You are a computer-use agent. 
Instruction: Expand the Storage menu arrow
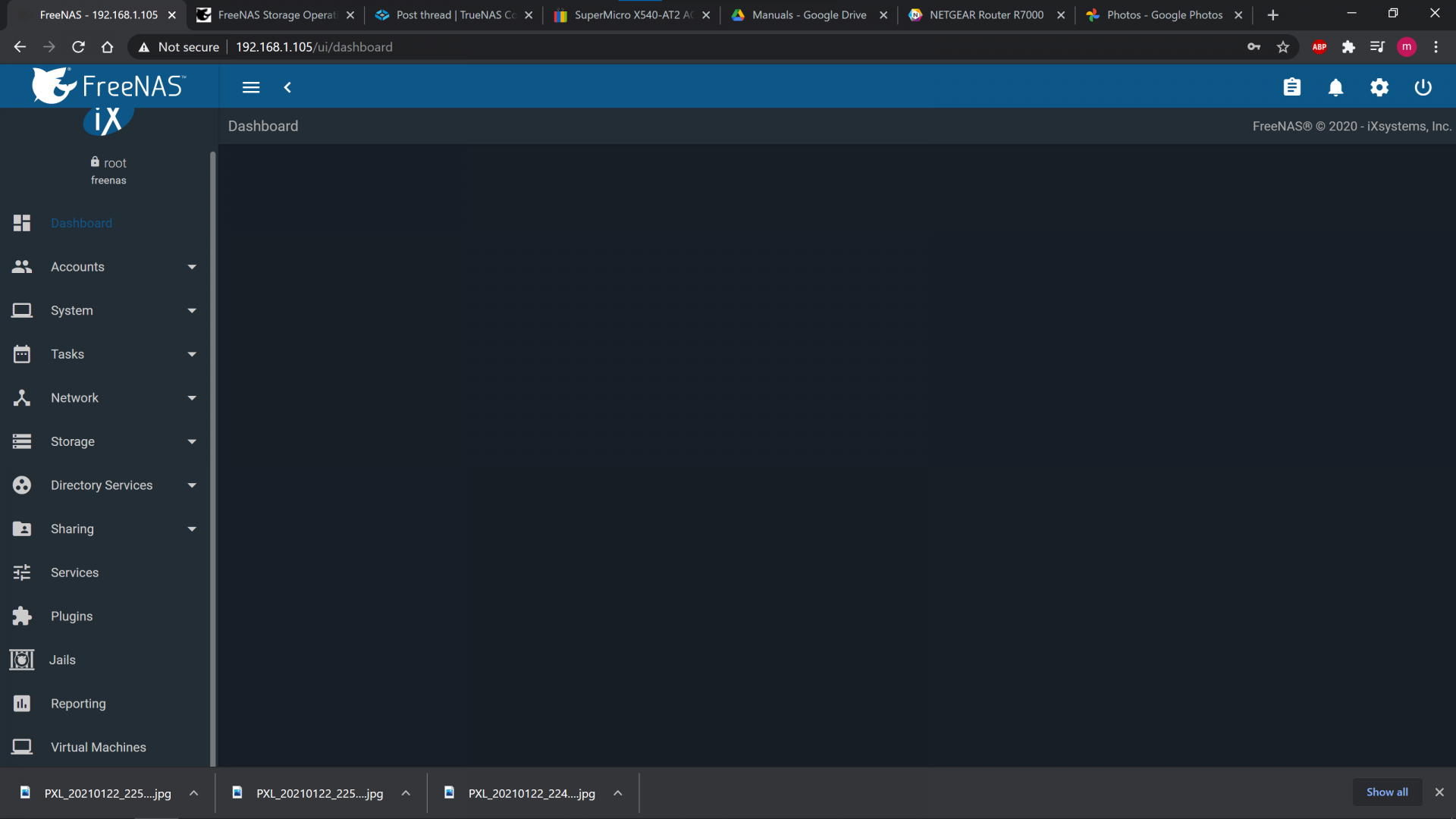click(192, 442)
